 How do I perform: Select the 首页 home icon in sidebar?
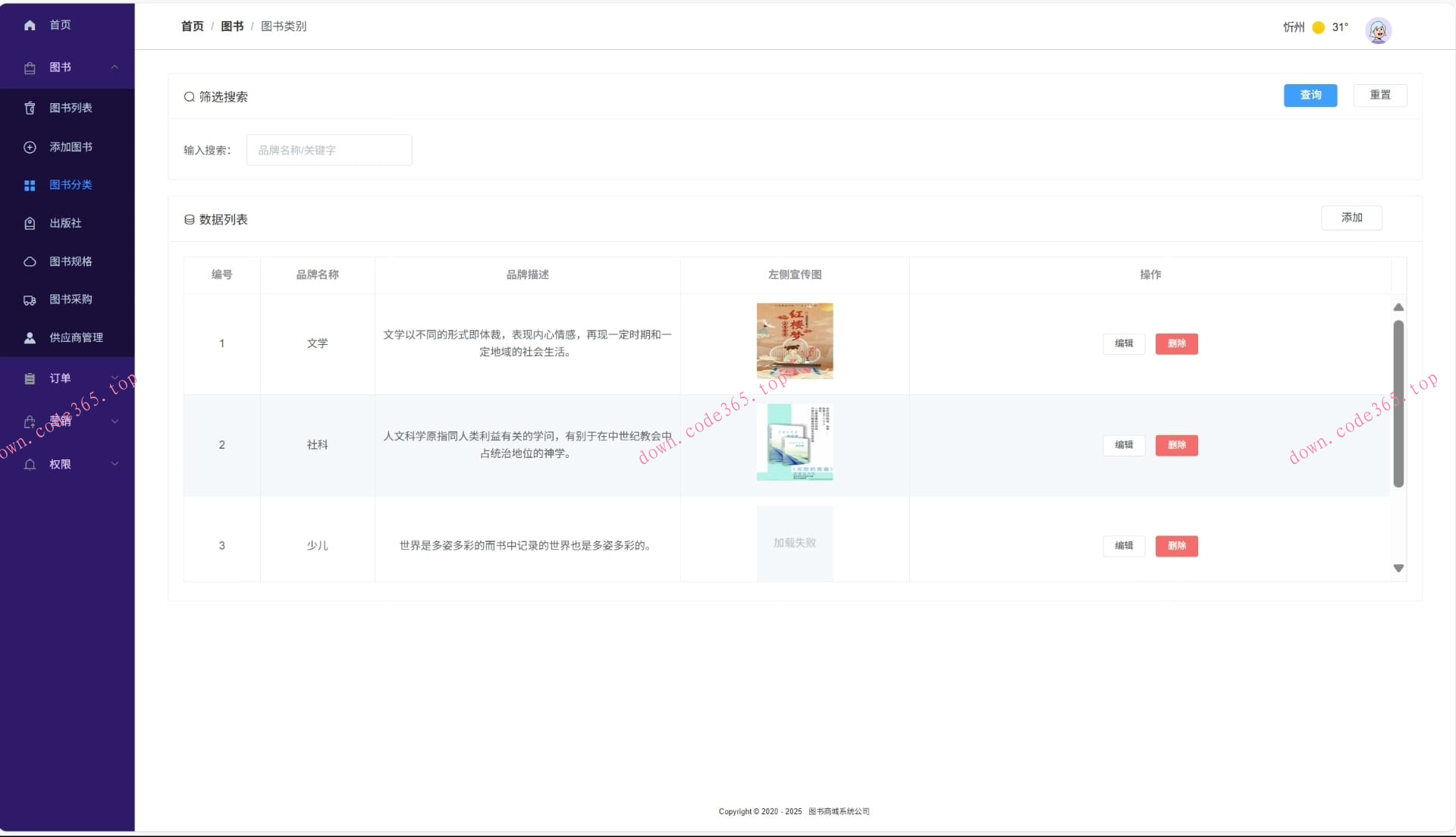coord(29,25)
